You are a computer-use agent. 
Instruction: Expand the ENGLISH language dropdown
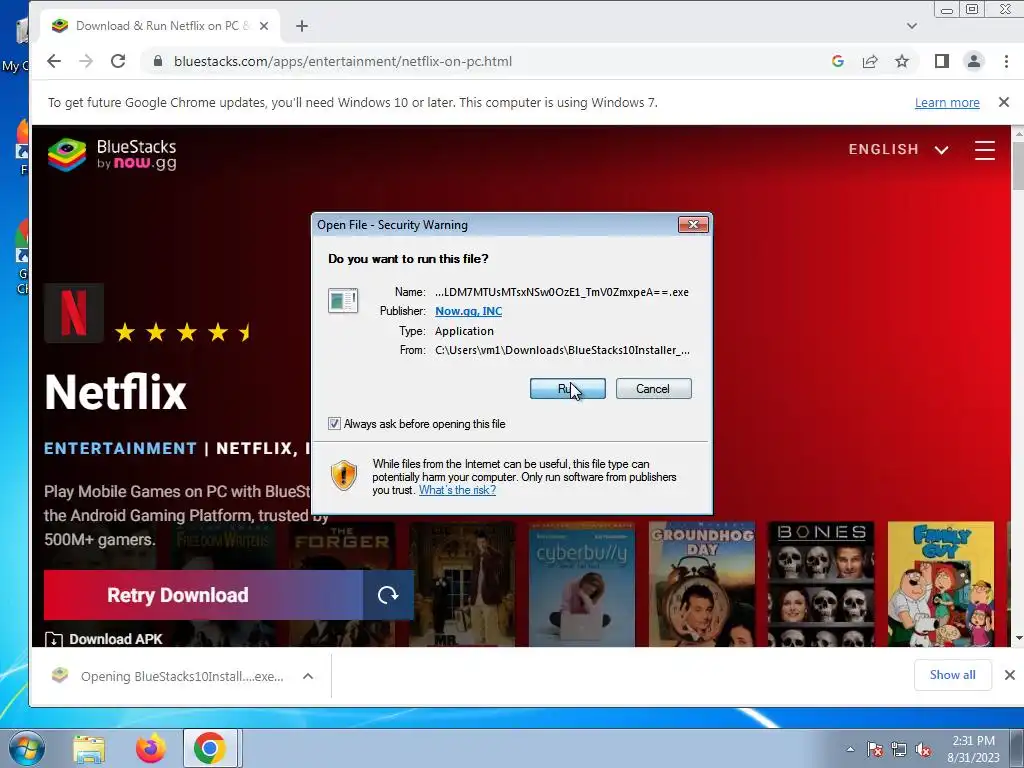tap(898, 150)
